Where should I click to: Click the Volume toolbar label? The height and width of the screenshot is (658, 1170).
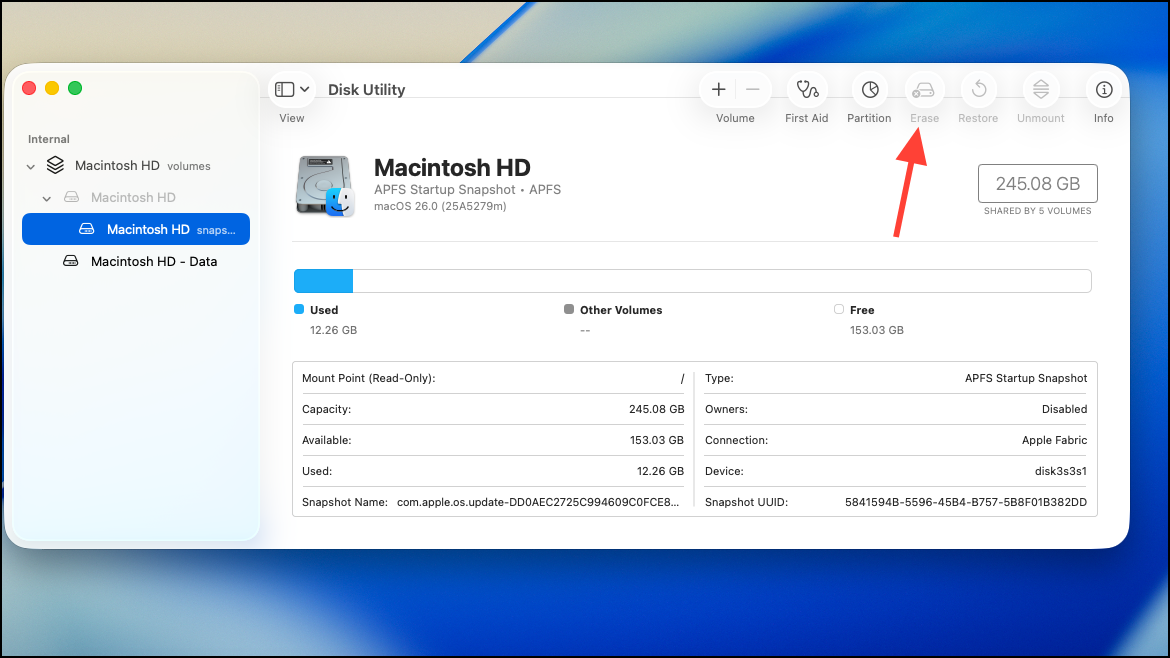pos(735,118)
